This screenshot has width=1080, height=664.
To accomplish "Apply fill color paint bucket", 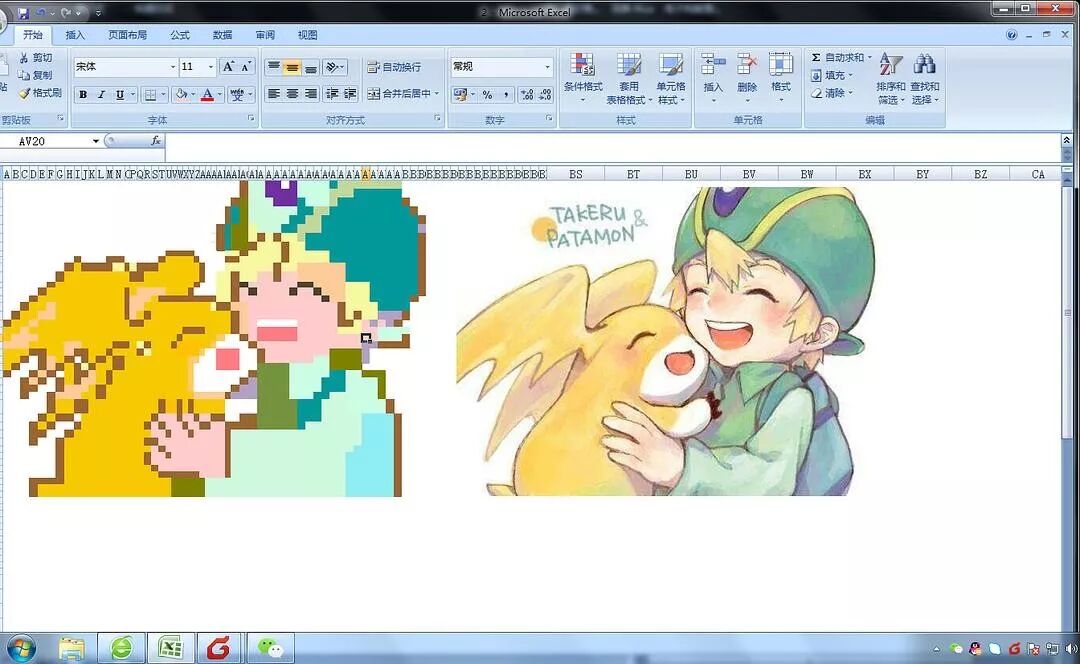I will [181, 94].
